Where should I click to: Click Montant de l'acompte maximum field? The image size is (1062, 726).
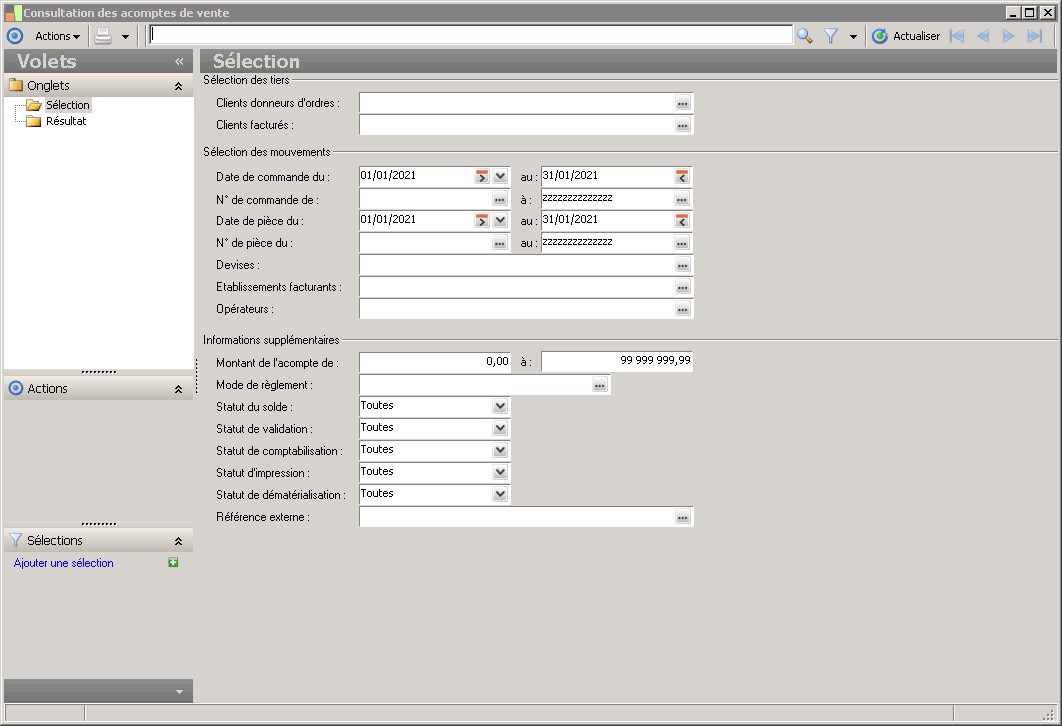click(x=616, y=362)
